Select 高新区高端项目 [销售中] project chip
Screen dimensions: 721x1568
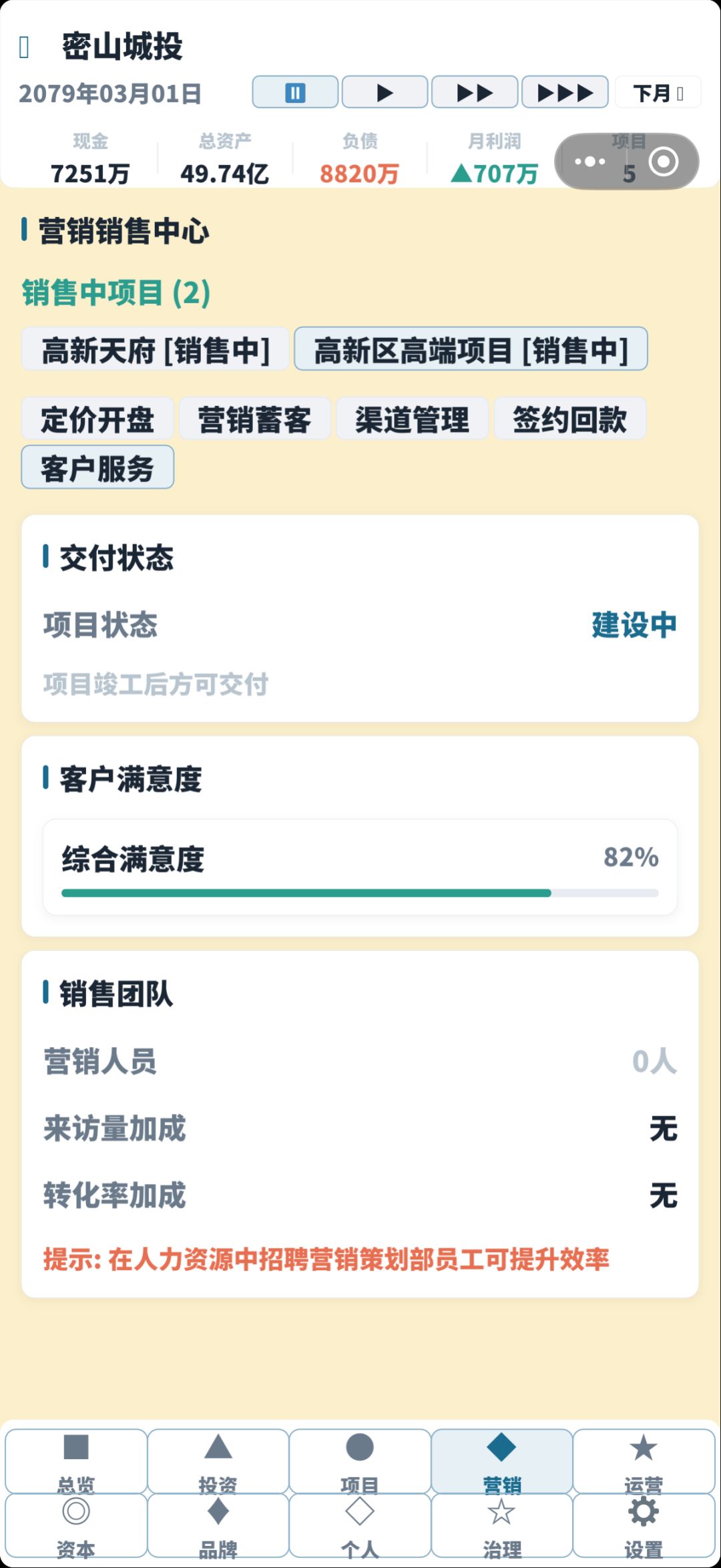pyautogui.click(x=471, y=349)
